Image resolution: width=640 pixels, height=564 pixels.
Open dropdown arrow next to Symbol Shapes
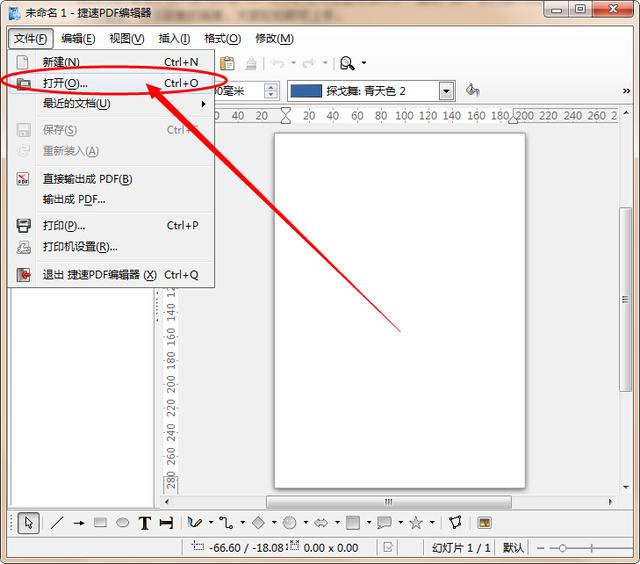(305, 522)
